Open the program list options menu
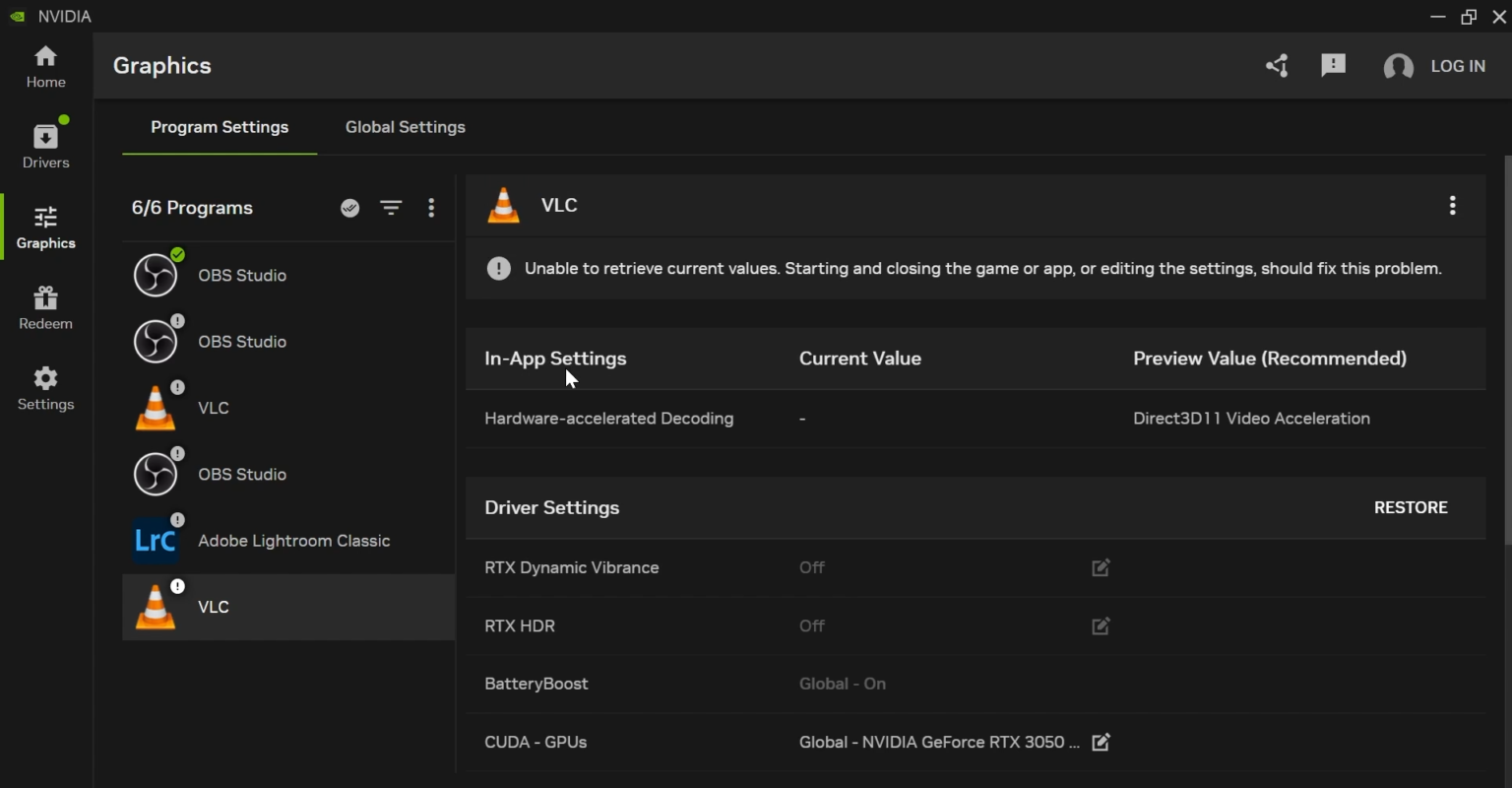The width and height of the screenshot is (1512, 788). coord(431,208)
